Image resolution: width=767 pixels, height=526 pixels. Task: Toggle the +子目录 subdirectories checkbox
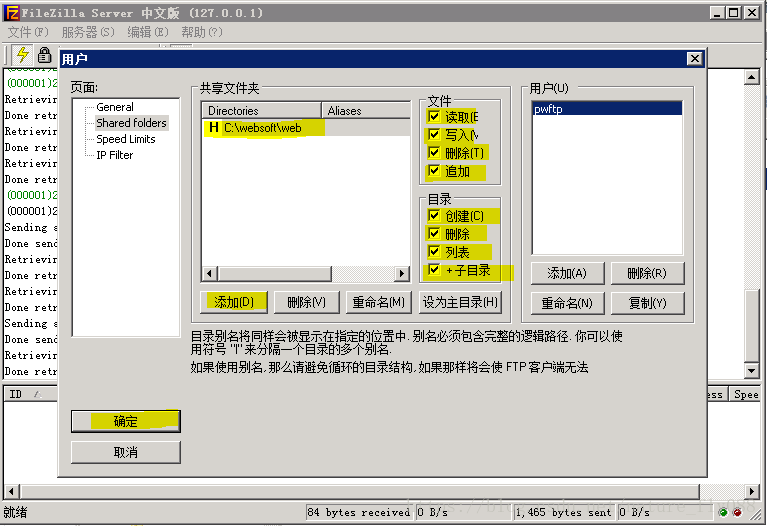[434, 269]
